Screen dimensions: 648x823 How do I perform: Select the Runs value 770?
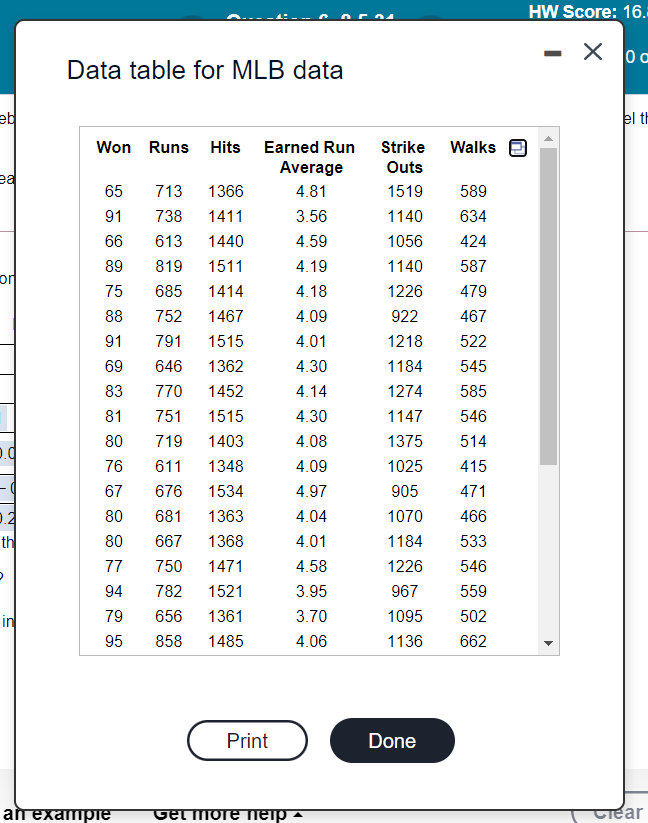[x=168, y=392]
